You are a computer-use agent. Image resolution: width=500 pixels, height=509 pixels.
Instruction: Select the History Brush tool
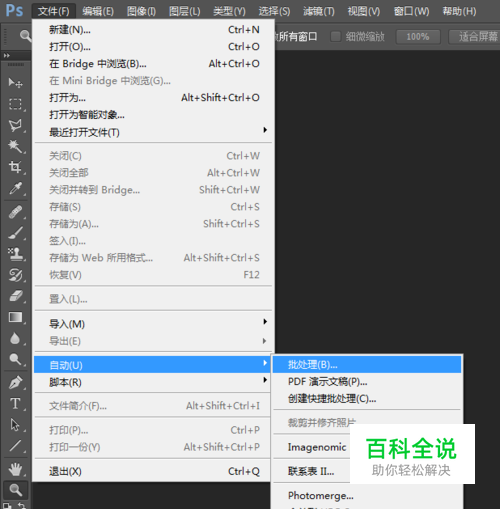pos(15,275)
